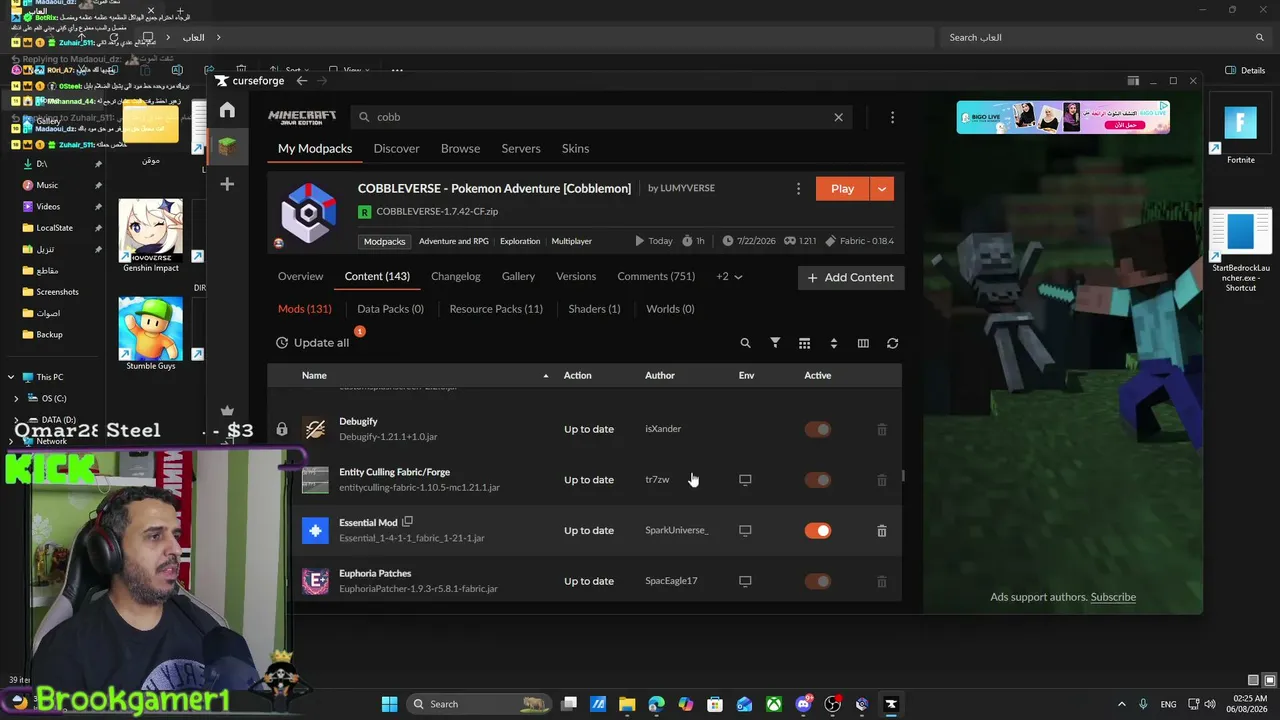The image size is (1280, 720).
Task: Delete the Entity Culling Fabric/Forge mod
Action: (881, 480)
